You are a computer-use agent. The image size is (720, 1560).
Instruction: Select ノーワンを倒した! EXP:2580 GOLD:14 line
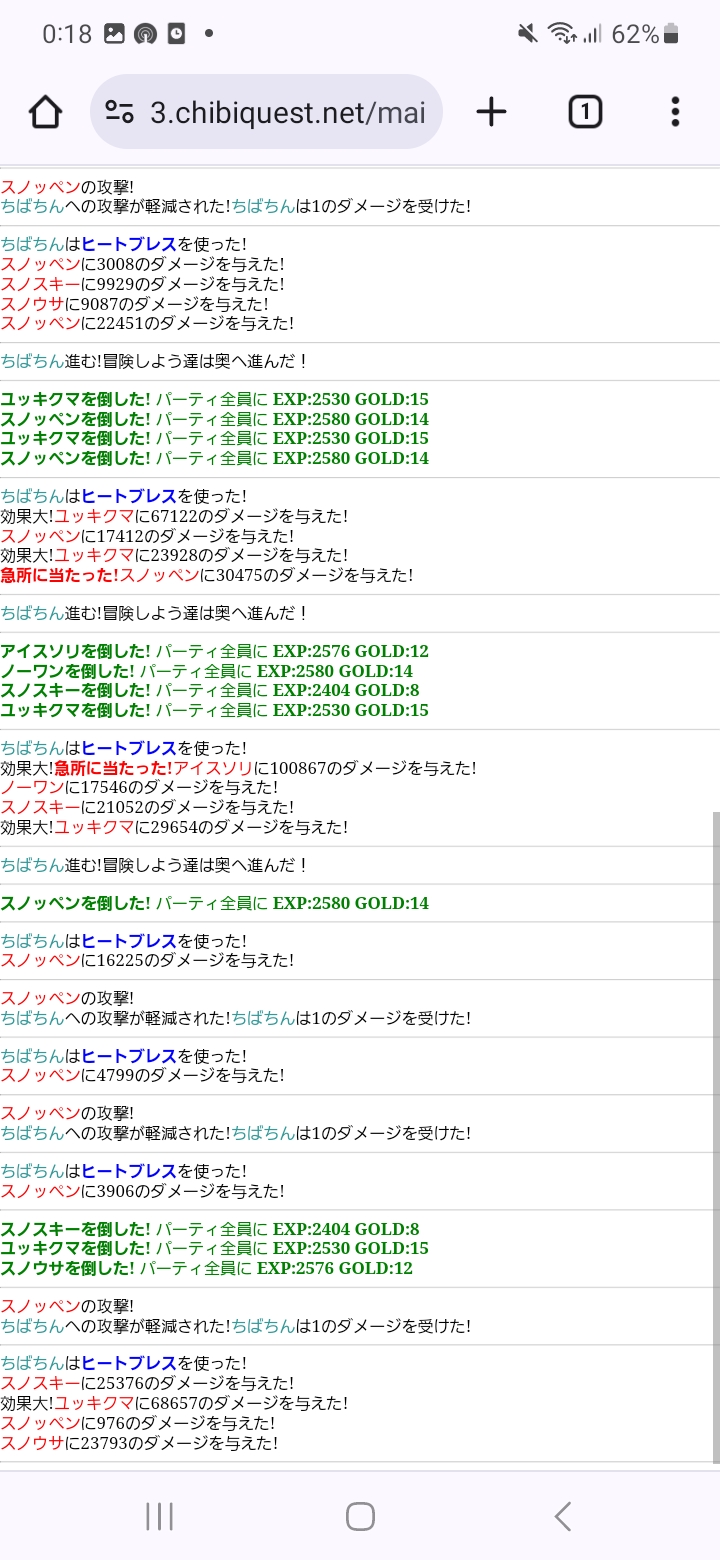pos(207,671)
